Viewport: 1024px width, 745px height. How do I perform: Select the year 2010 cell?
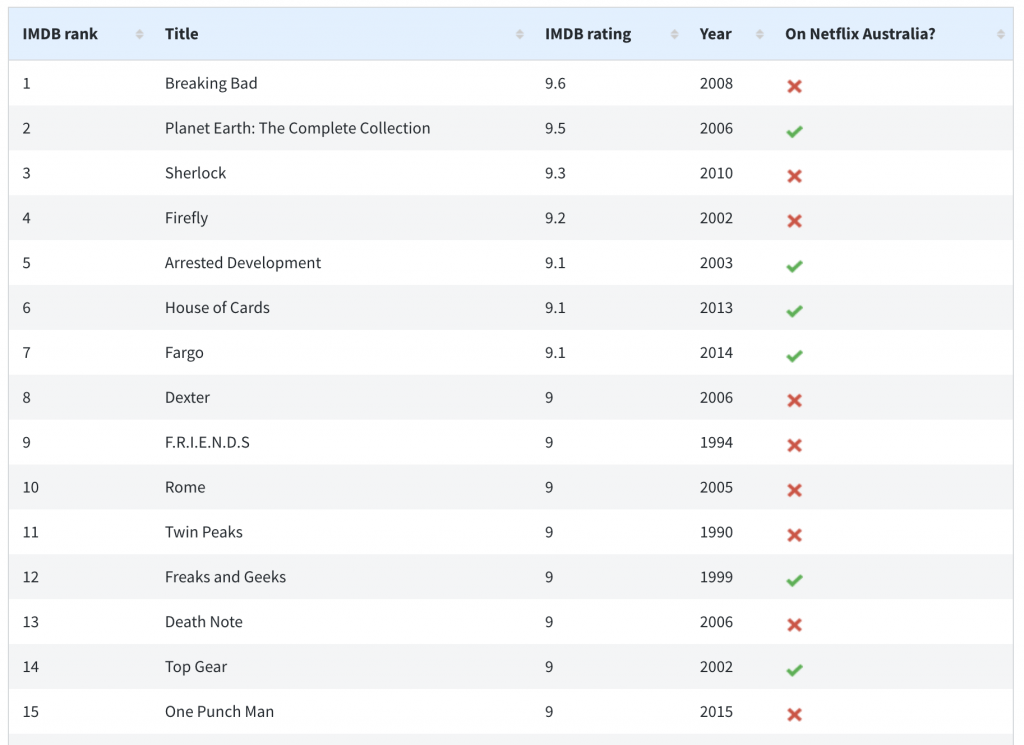coord(716,173)
